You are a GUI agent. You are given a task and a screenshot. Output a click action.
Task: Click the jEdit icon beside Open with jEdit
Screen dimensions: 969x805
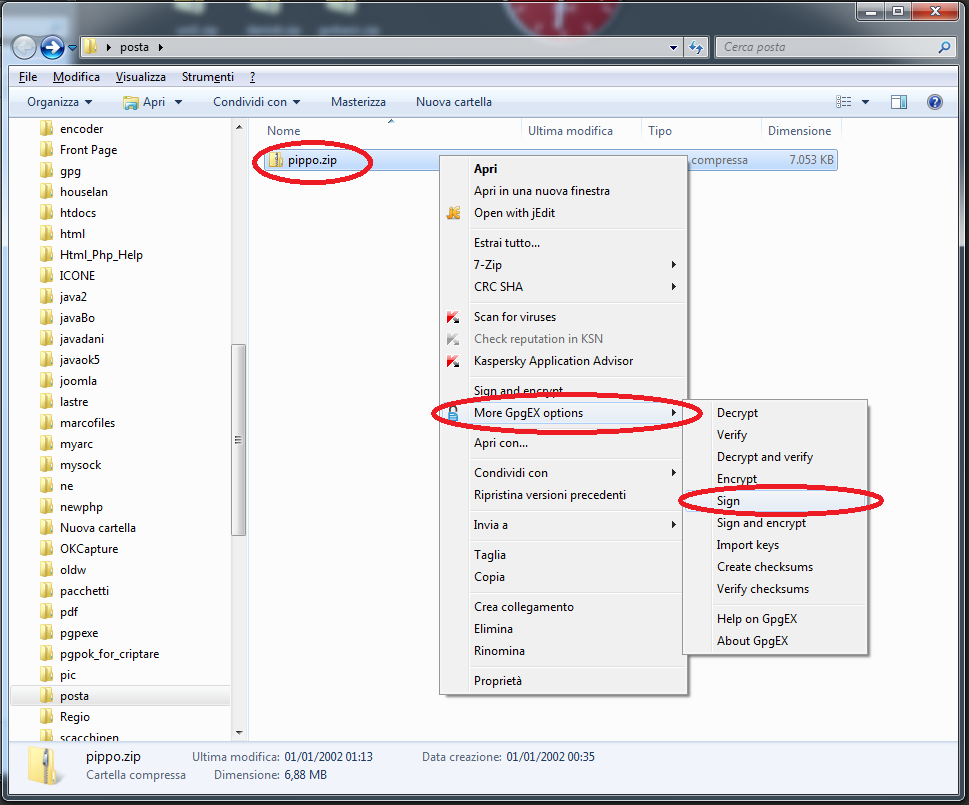pos(453,213)
